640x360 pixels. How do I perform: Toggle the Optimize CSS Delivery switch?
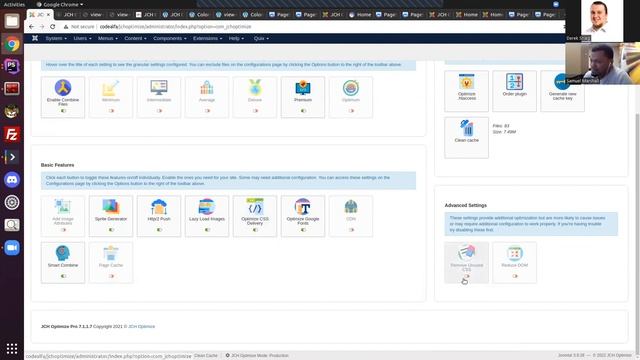pos(255,230)
